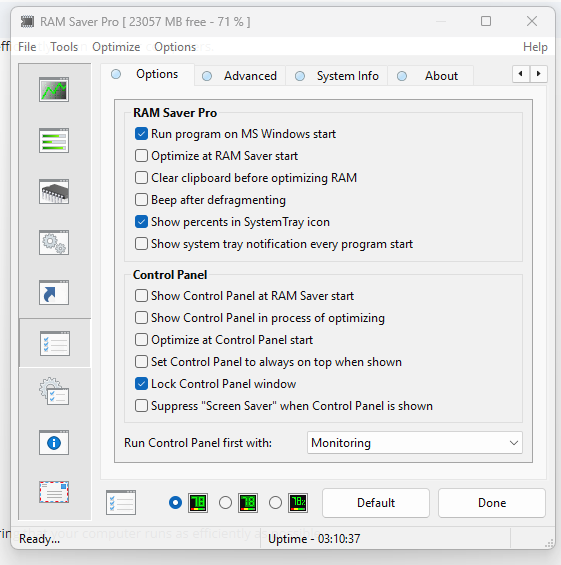561x565 pixels.
Task: Open the mail envelope sidebar icon
Action: pos(54,492)
